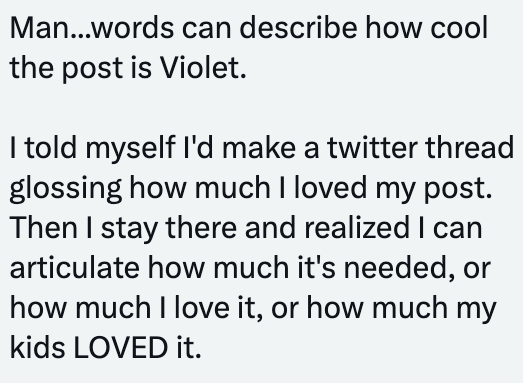Click the word "kids"
Image resolution: width=523 pixels, height=383 pixels.
click(37, 348)
